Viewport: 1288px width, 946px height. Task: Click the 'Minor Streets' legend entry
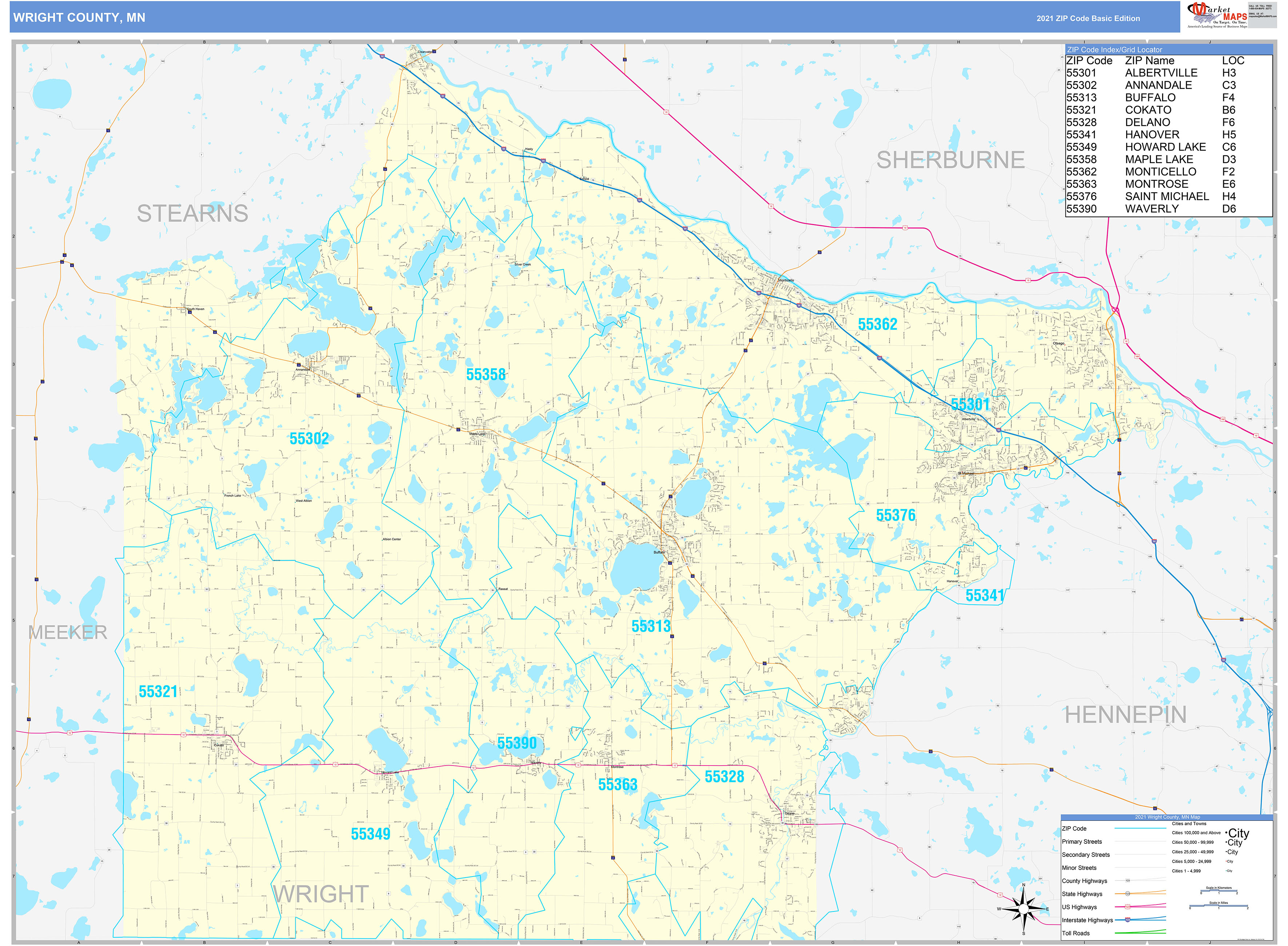(1079, 868)
